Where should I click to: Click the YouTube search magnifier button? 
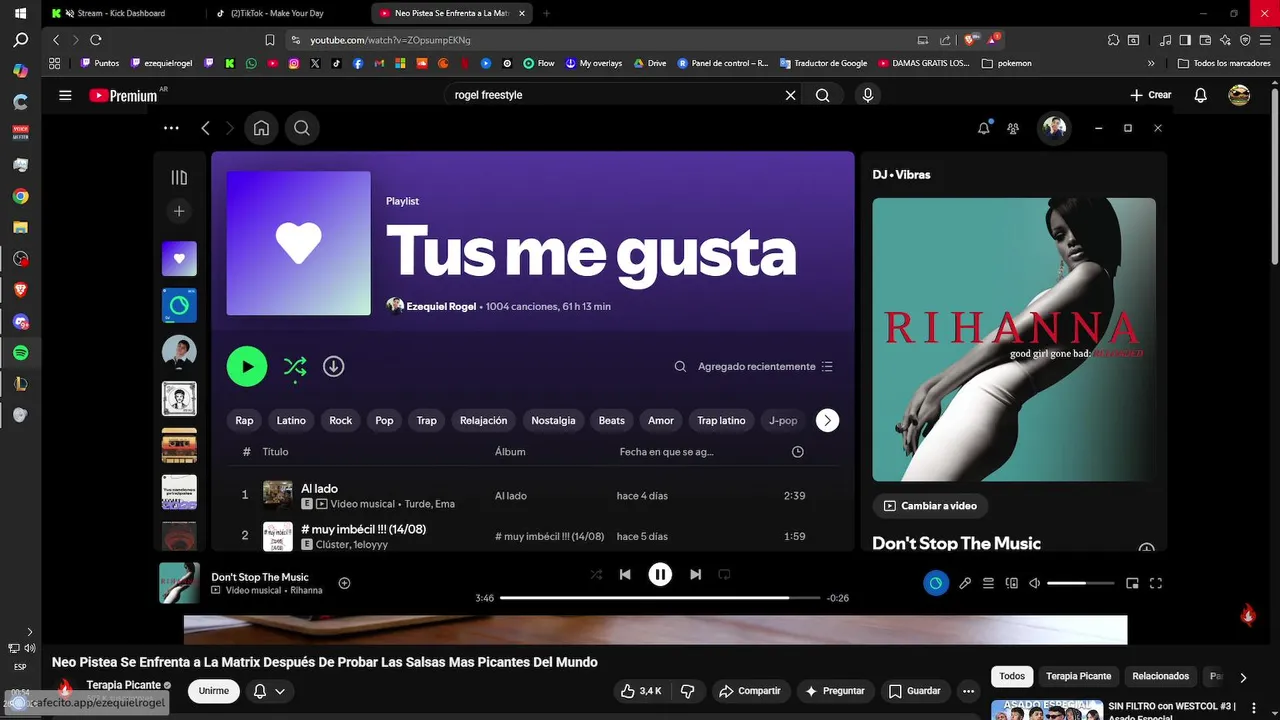pyautogui.click(x=823, y=95)
